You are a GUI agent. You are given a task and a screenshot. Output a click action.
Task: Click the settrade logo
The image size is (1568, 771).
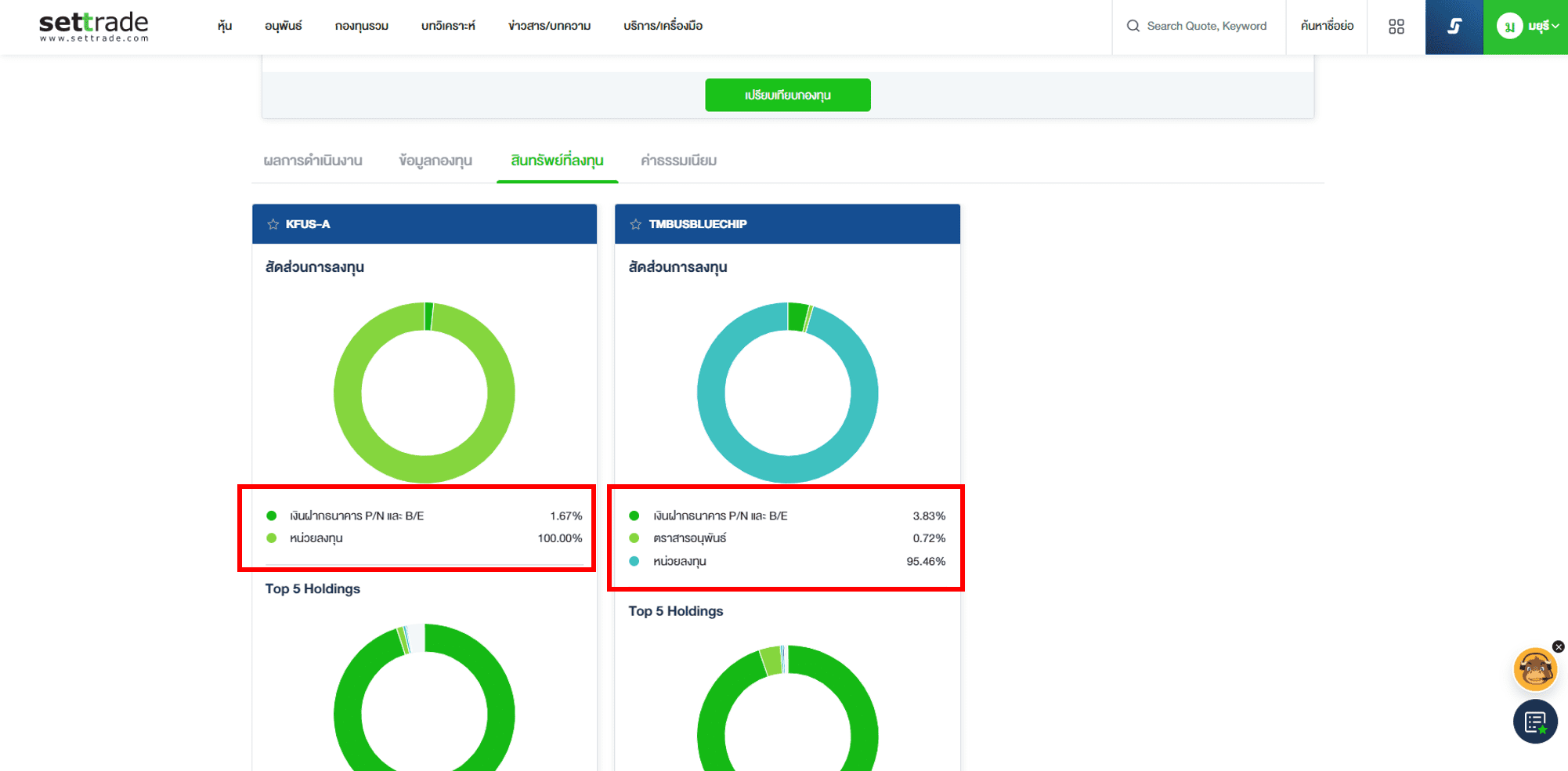93,26
